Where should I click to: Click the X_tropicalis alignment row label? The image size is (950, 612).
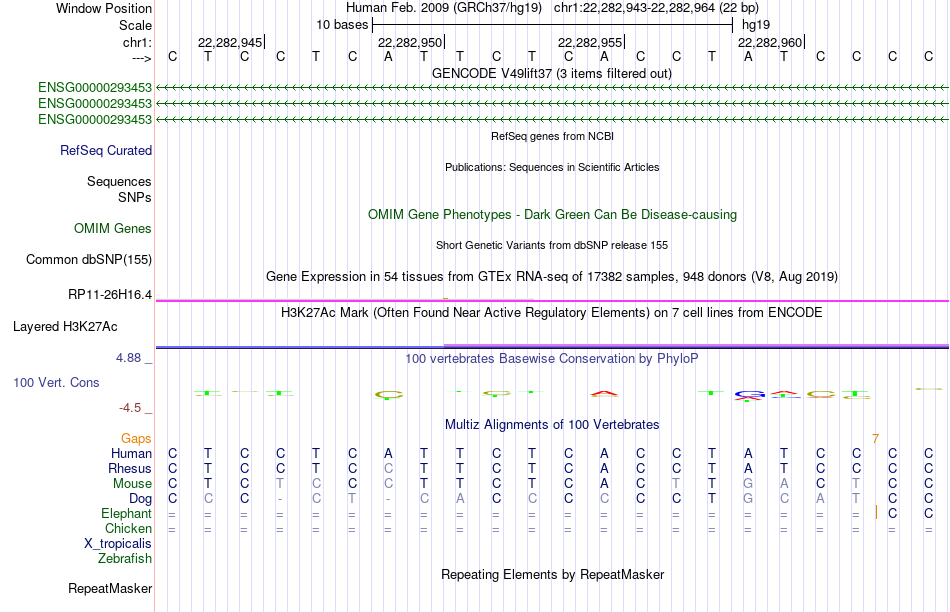[118, 544]
